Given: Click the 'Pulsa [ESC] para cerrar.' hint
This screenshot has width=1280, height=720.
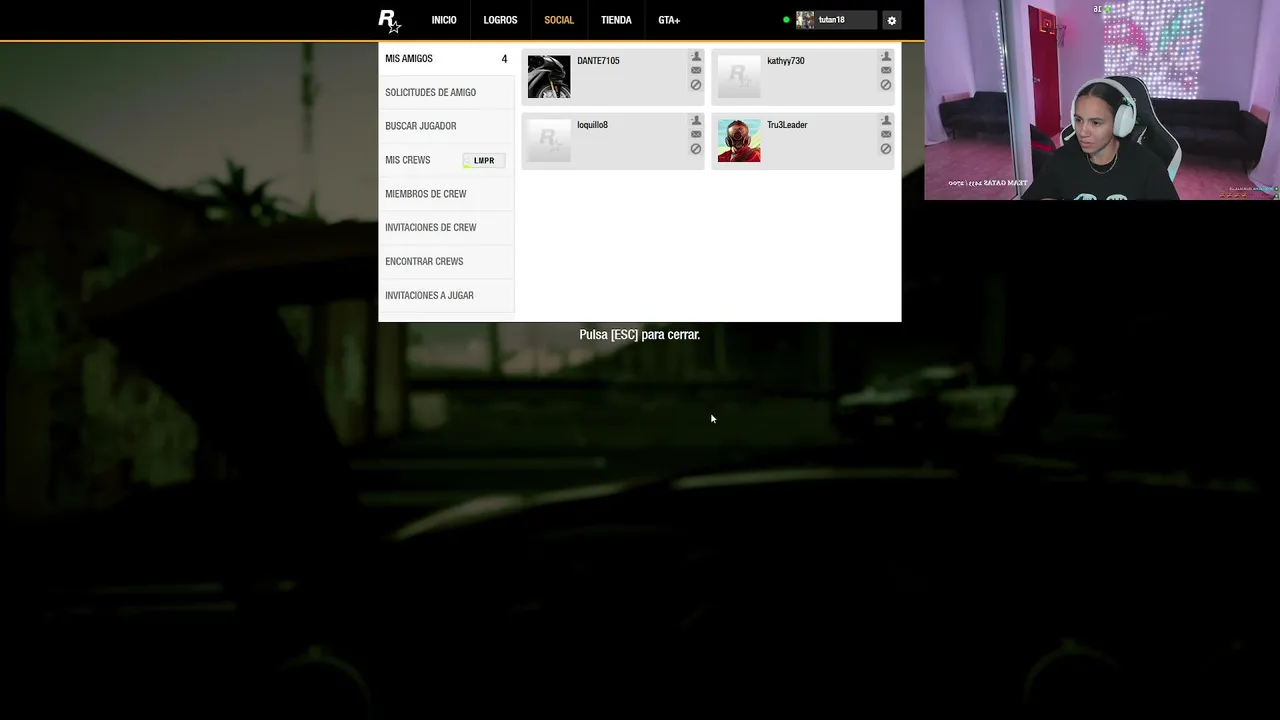Looking at the screenshot, I should click(640, 335).
